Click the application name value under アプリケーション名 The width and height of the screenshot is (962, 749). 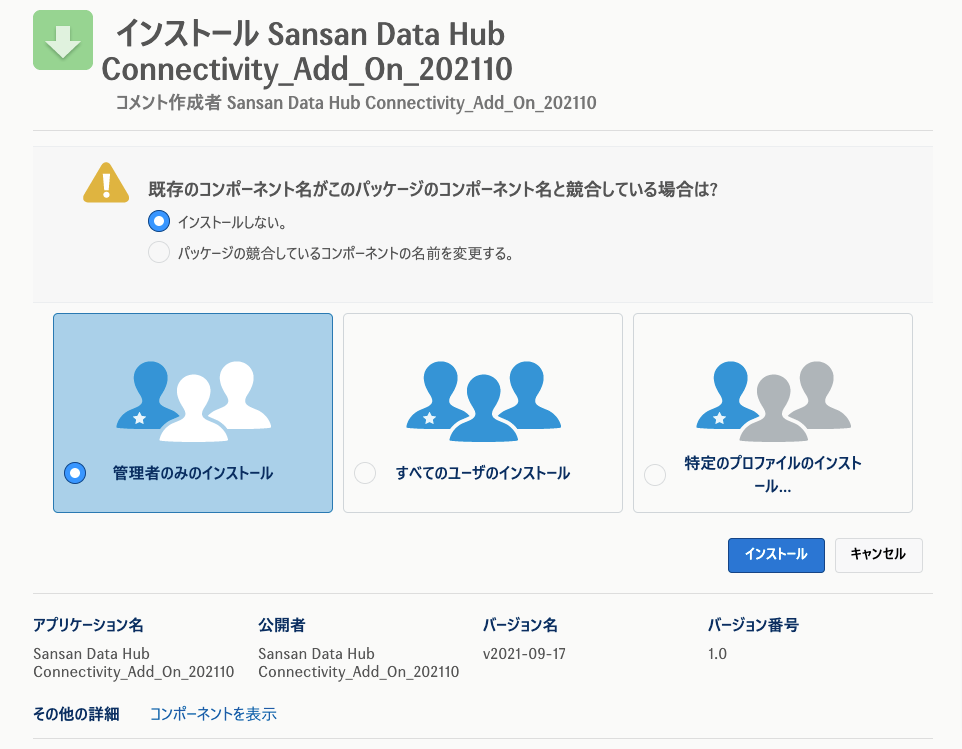pyautogui.click(x=134, y=663)
